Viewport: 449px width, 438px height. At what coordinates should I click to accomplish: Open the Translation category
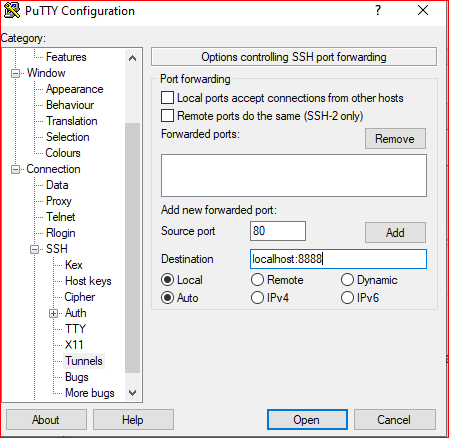click(72, 121)
